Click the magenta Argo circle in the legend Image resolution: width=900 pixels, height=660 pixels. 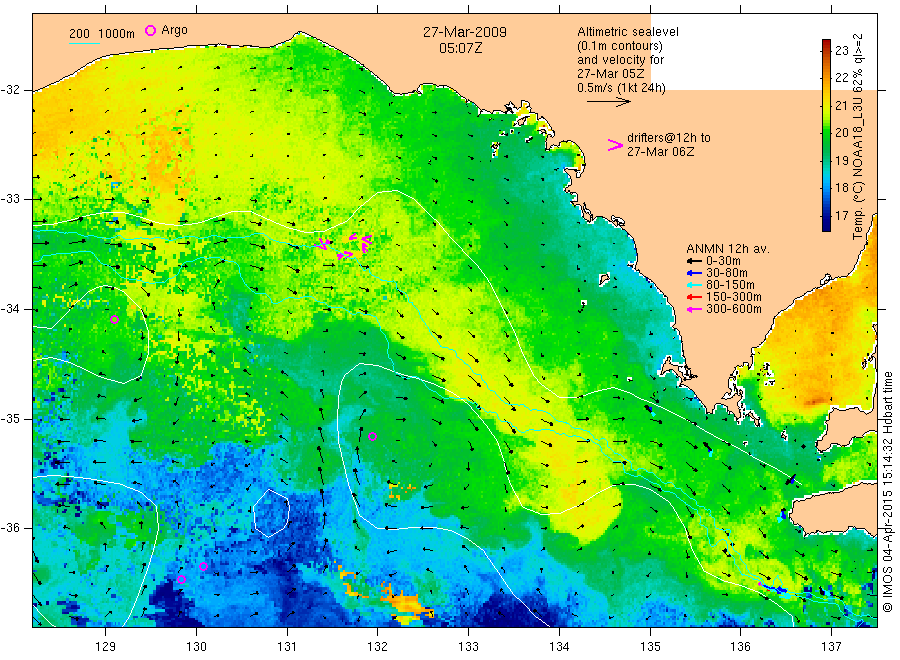pos(150,30)
